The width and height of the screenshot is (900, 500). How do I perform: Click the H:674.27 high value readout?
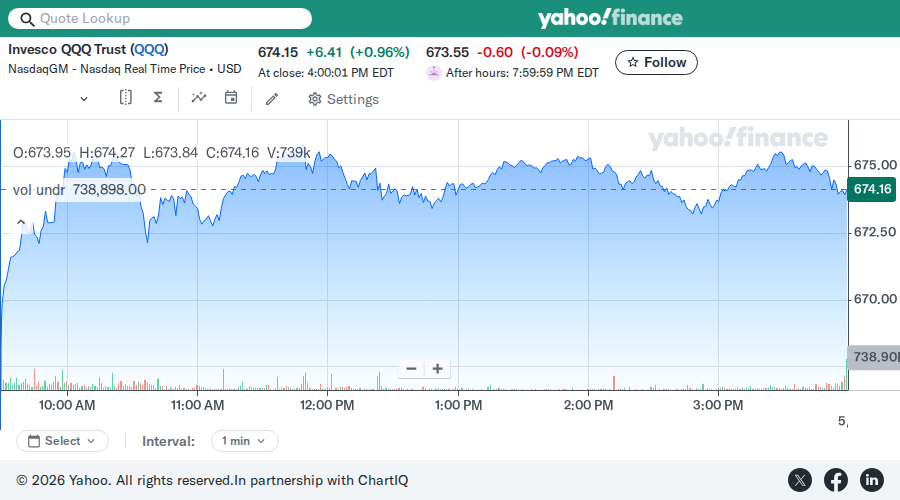click(107, 153)
